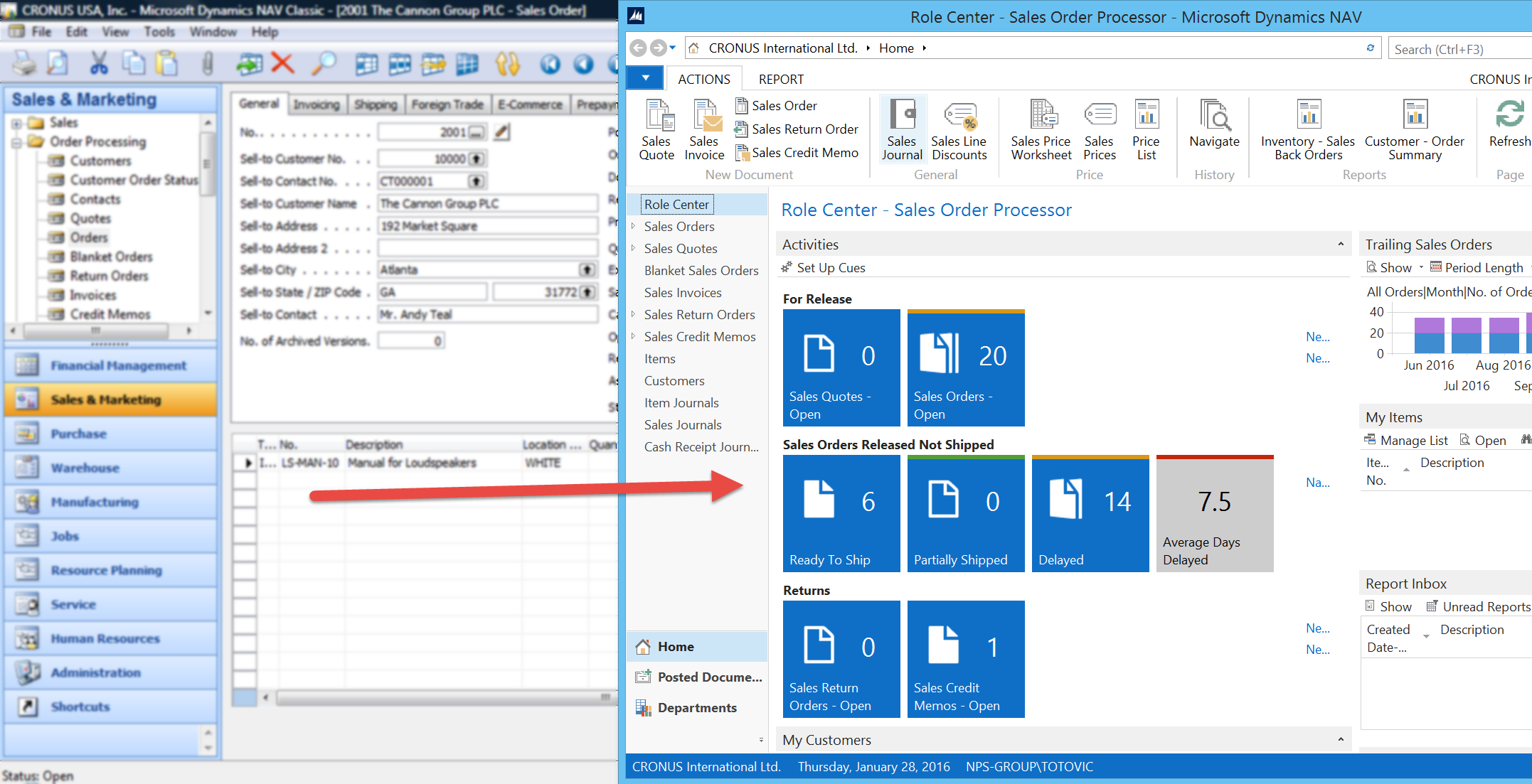
Task: Expand Sales Return Orders tree node
Action: coord(633,314)
